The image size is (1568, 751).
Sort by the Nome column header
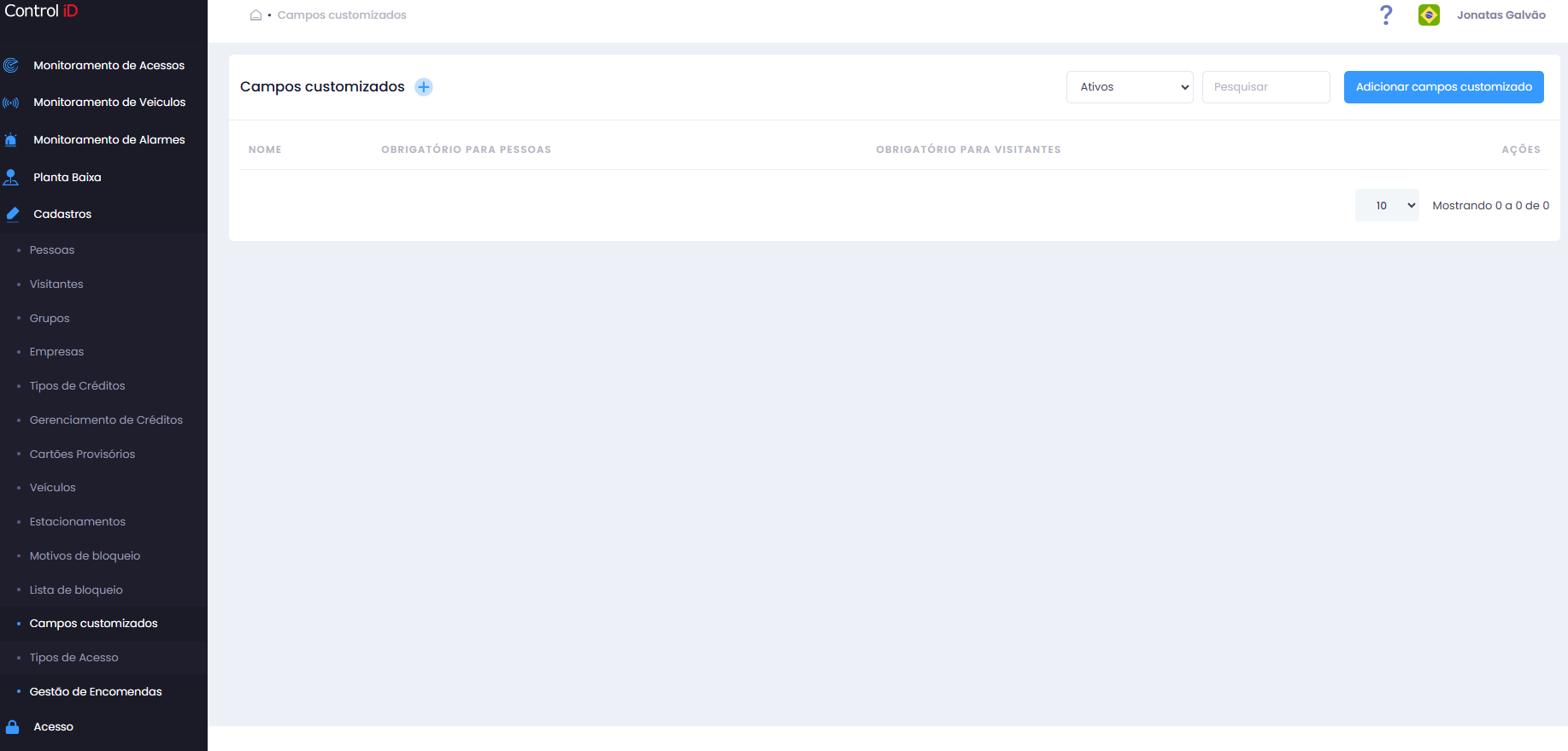click(265, 150)
